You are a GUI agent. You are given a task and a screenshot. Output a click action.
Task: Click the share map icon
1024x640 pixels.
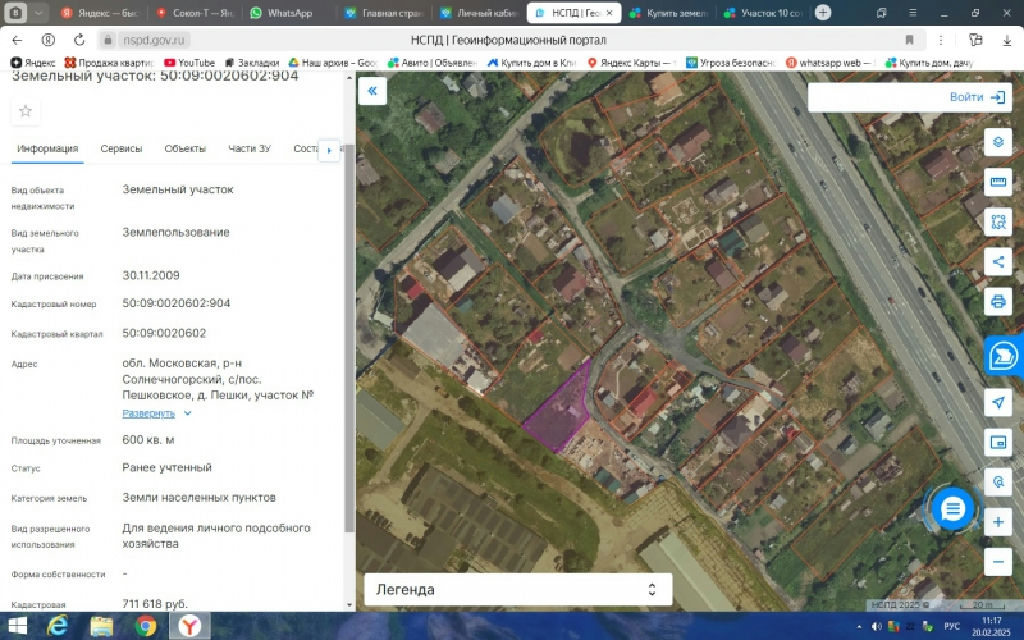tap(997, 262)
